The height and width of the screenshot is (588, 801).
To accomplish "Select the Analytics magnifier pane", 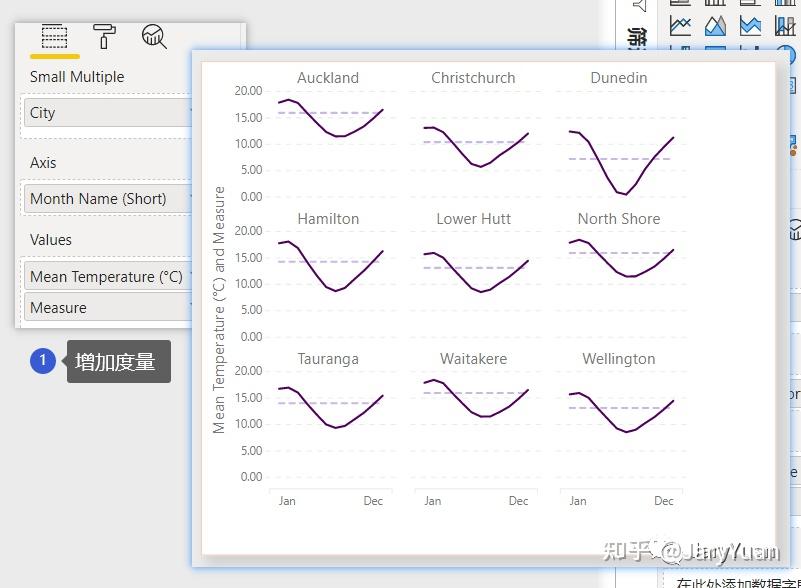I will [152, 37].
